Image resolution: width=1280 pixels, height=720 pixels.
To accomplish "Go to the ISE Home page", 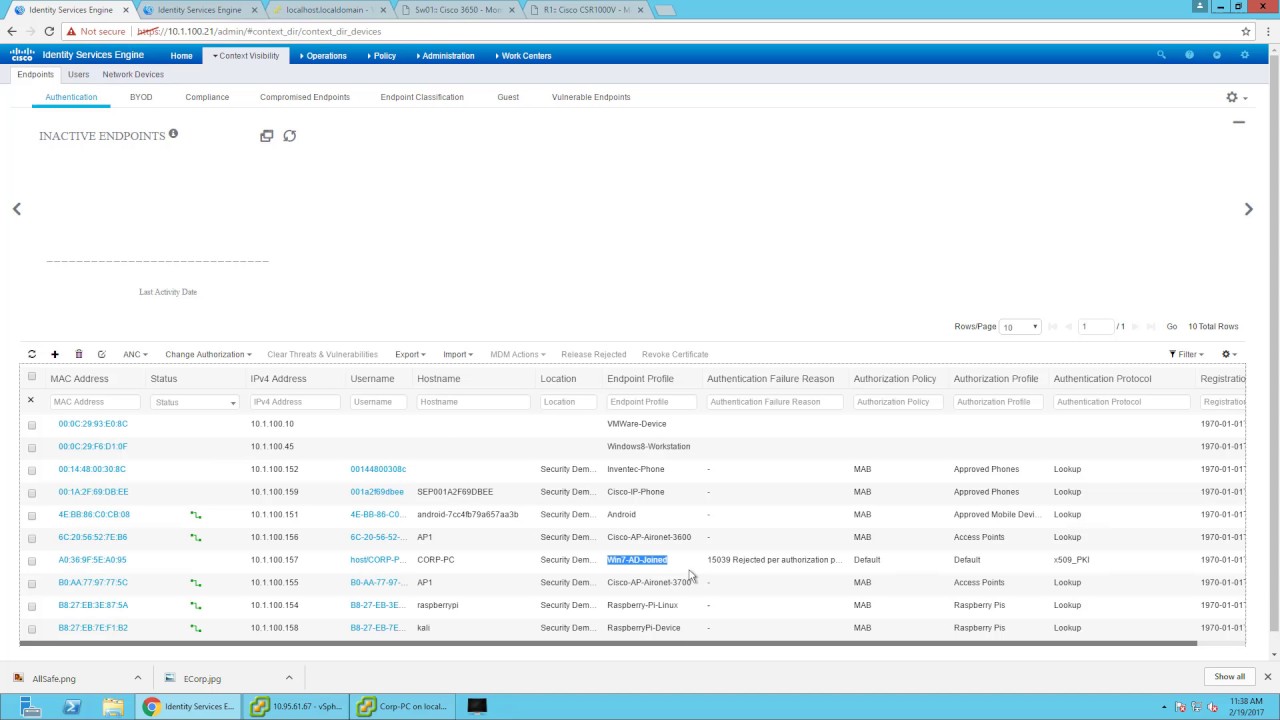I will click(x=181, y=56).
